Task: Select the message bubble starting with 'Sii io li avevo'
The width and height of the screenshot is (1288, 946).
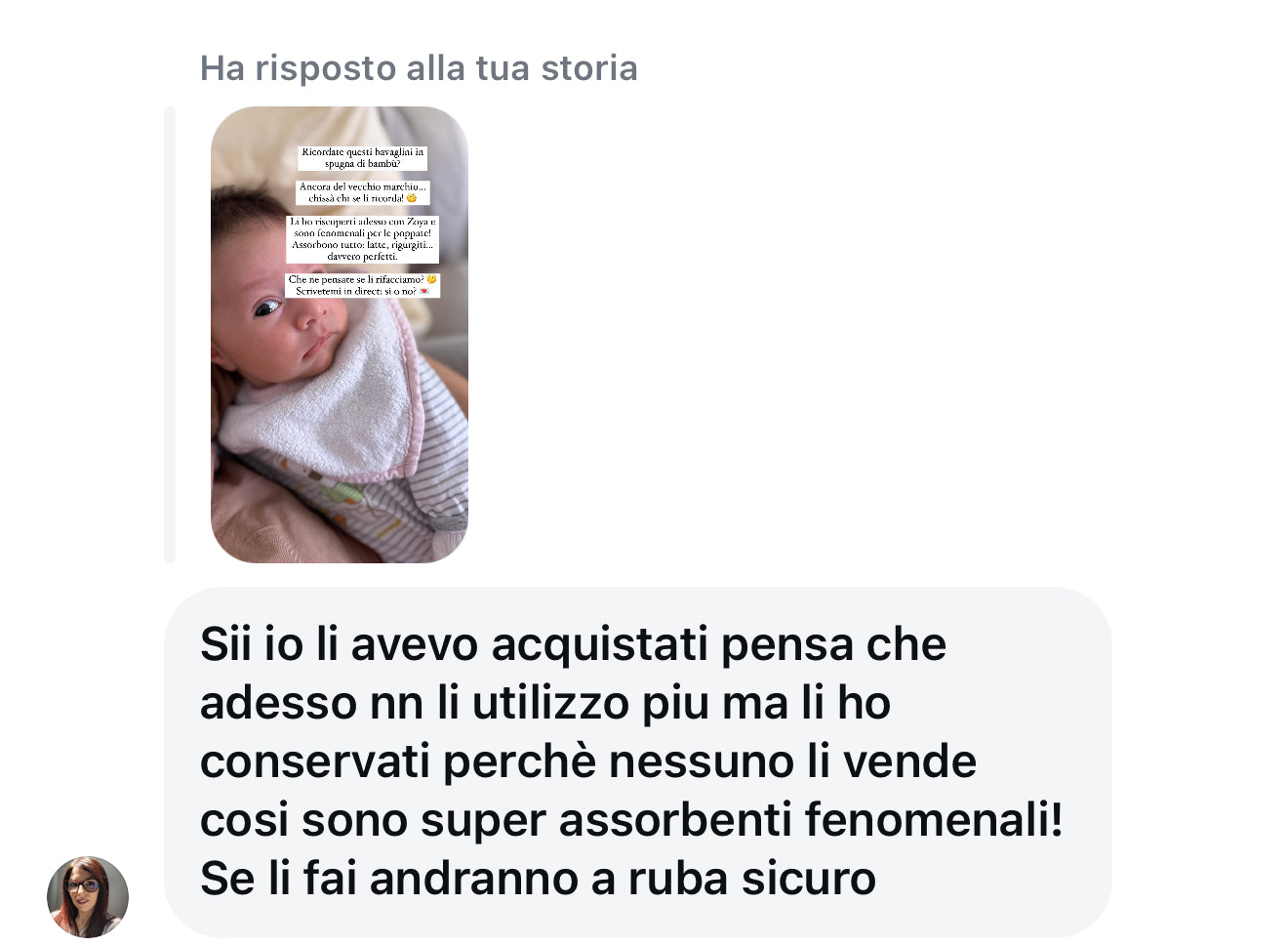Action: coord(638,761)
